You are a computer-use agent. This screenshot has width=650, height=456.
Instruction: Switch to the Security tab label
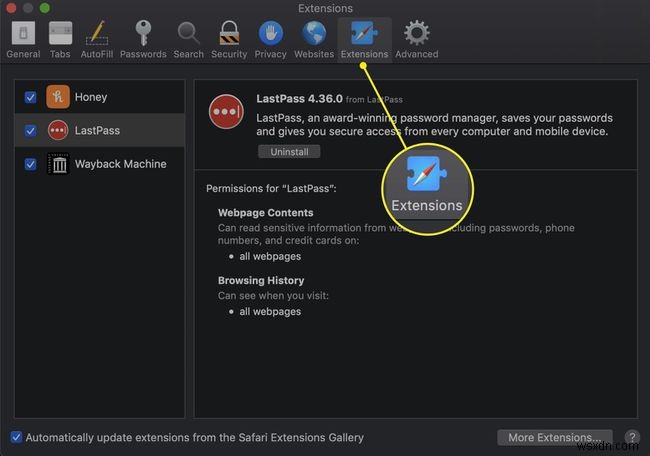click(229, 54)
